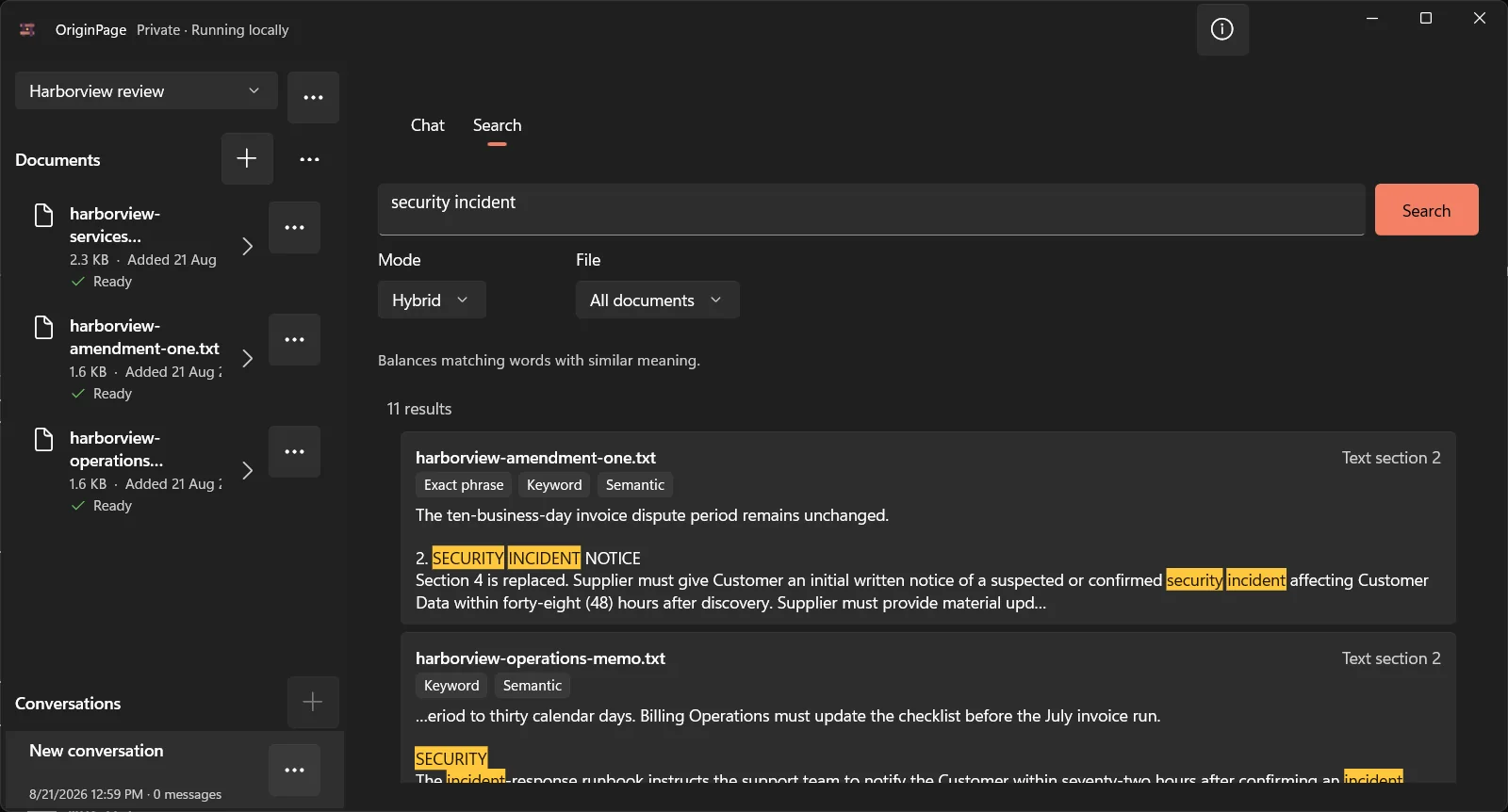Open the info button in title bar
This screenshot has height=812, width=1508.
coord(1222,29)
